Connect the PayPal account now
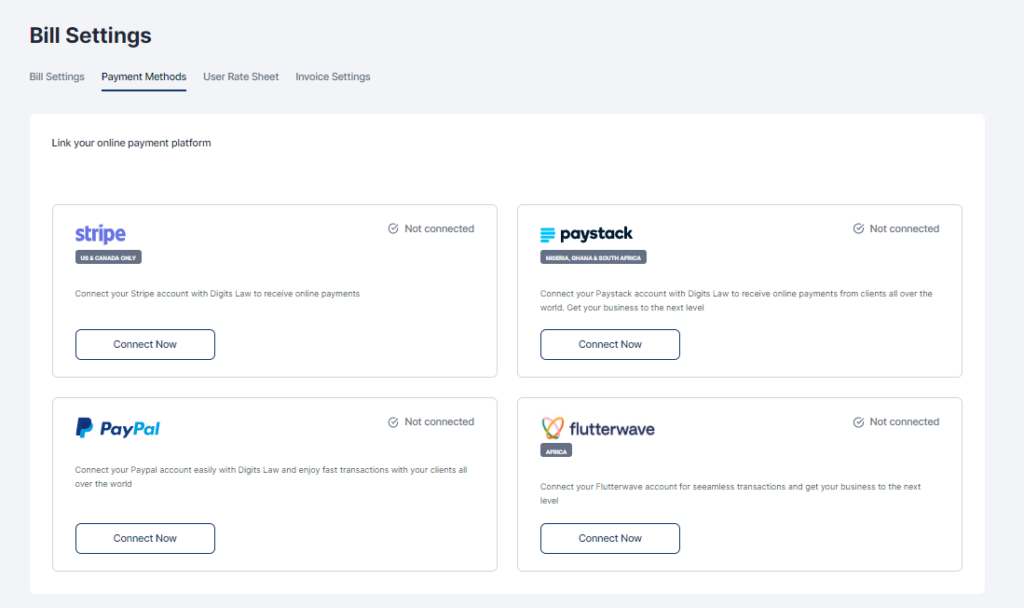Image resolution: width=1024 pixels, height=608 pixels. tap(145, 538)
